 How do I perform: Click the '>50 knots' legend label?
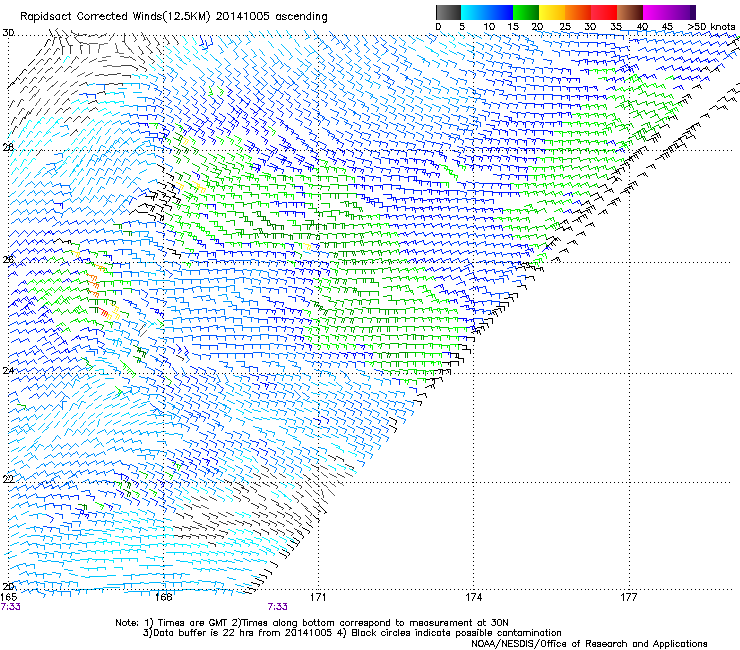tap(711, 27)
